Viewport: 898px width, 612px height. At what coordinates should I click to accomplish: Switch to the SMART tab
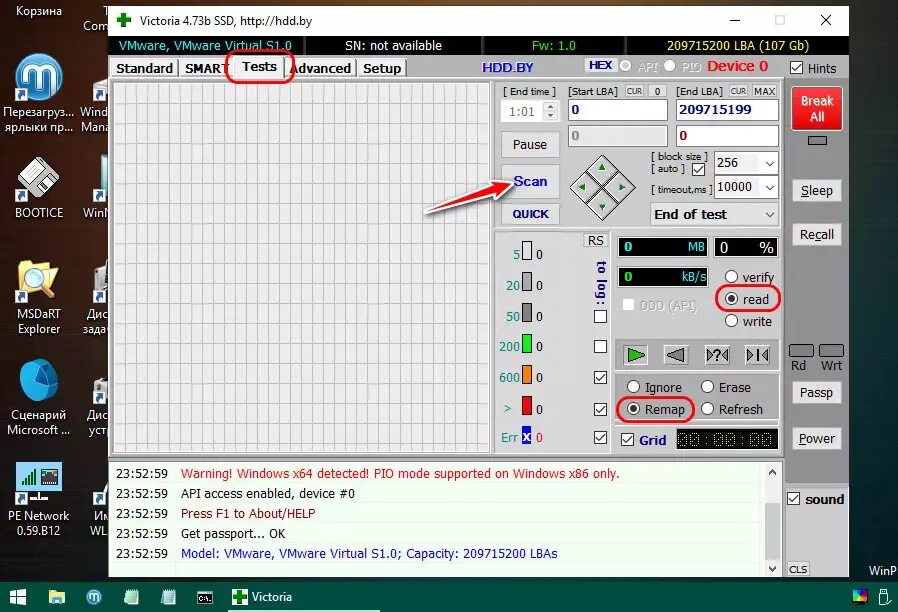206,68
